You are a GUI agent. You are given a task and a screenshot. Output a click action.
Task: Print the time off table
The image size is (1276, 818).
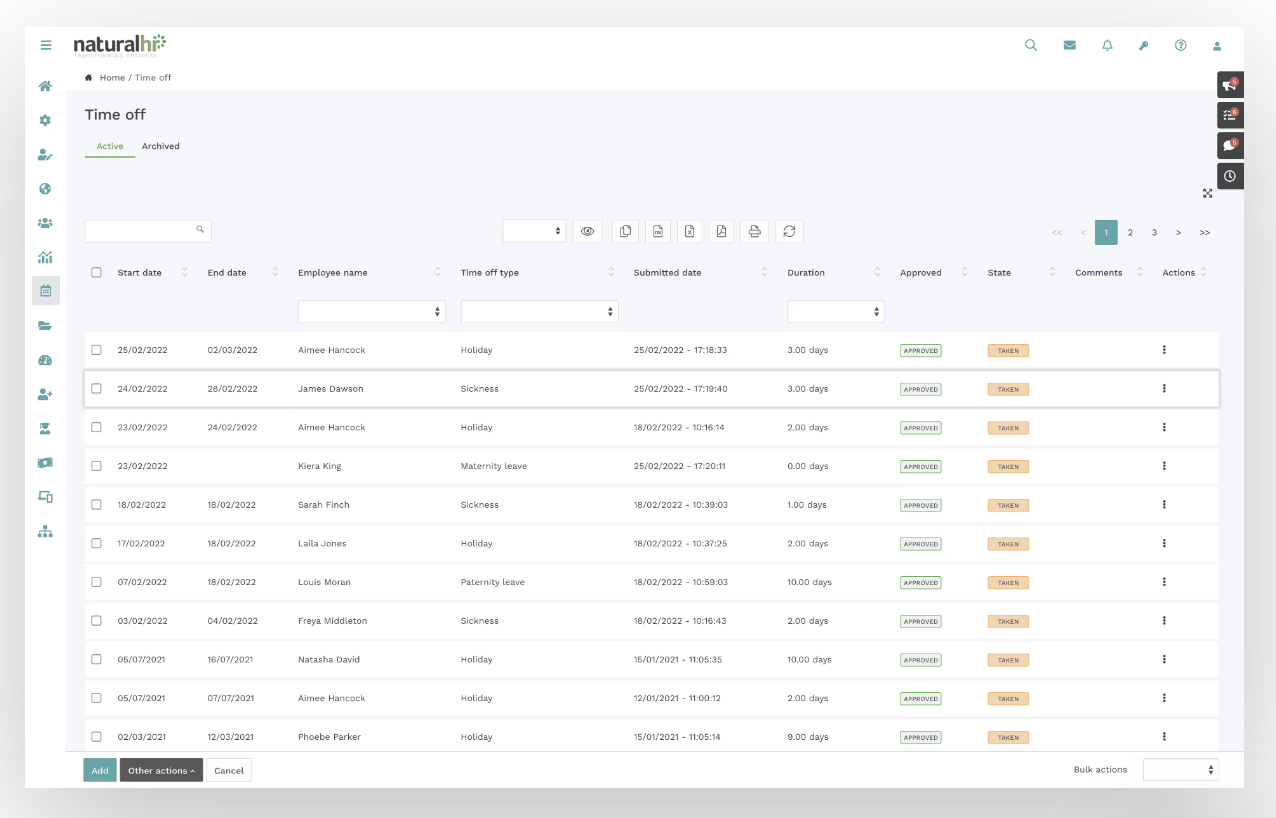754,231
